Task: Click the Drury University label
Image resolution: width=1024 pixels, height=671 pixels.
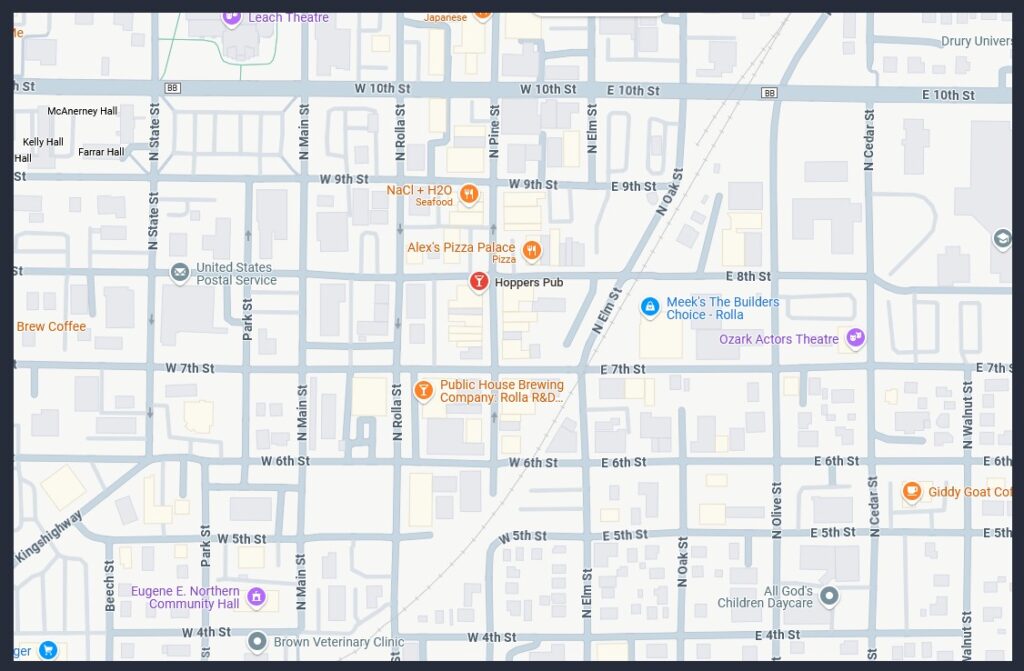Action: click(x=976, y=41)
